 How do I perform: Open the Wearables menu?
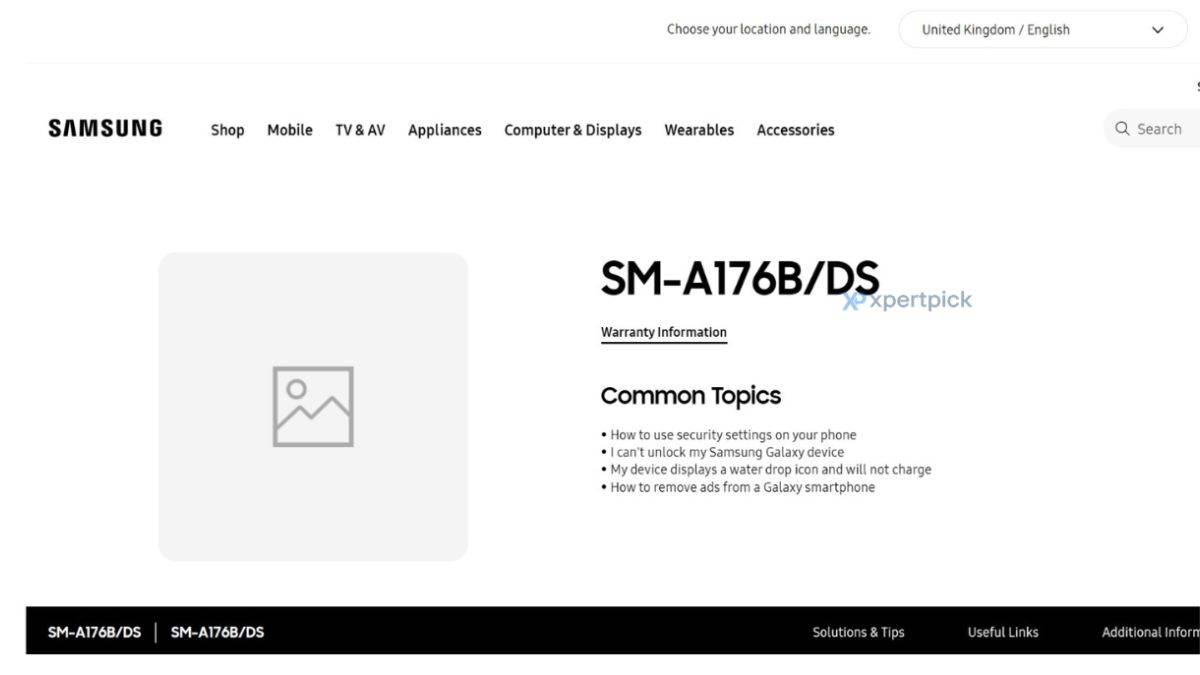click(x=699, y=130)
